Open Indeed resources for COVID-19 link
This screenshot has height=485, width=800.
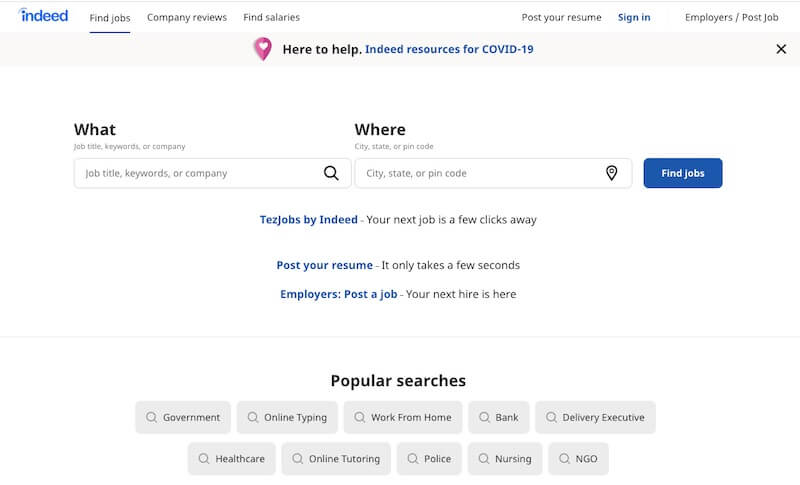449,49
